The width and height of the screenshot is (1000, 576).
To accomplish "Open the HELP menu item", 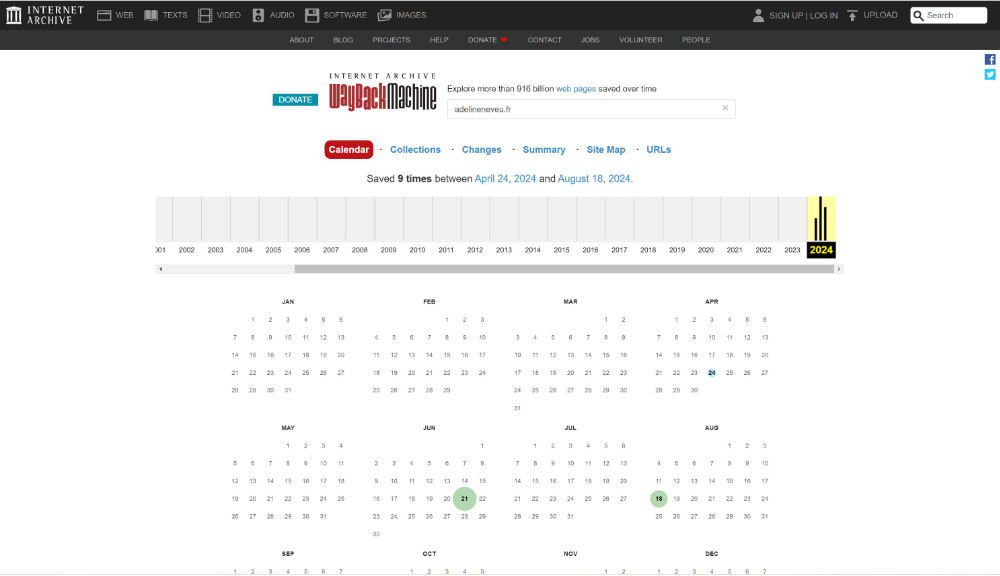I will [439, 40].
